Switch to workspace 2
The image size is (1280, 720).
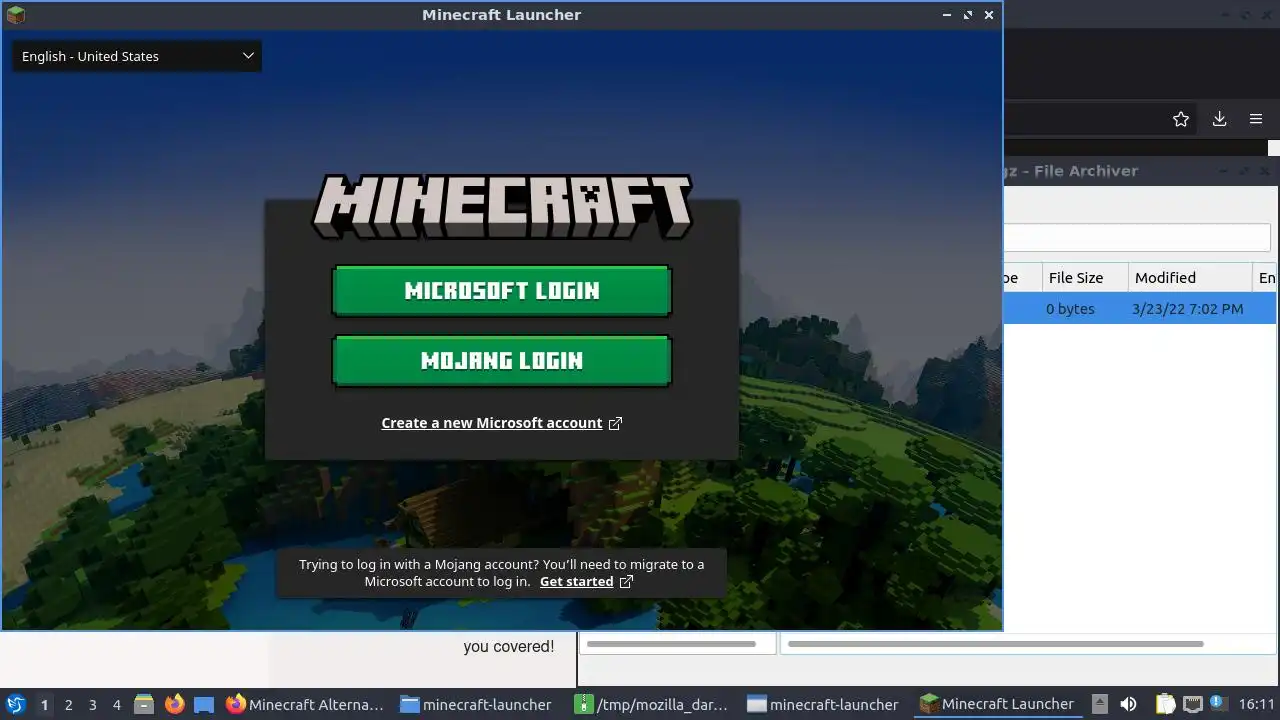(68, 705)
